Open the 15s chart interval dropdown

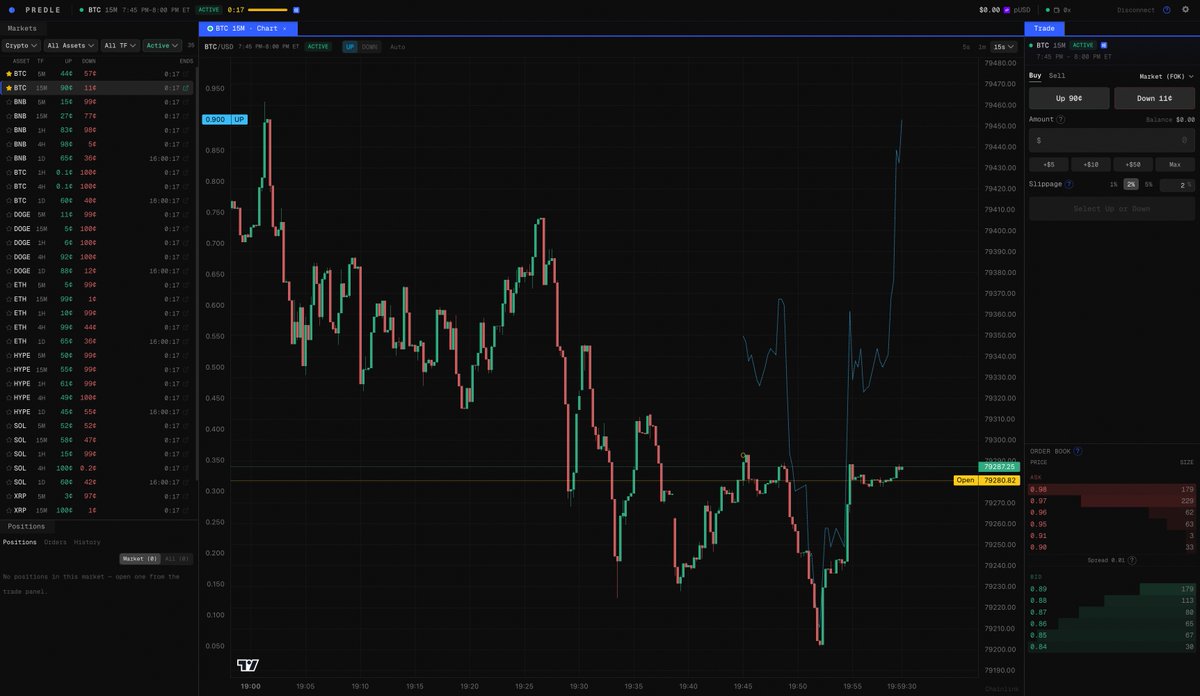pos(1004,47)
